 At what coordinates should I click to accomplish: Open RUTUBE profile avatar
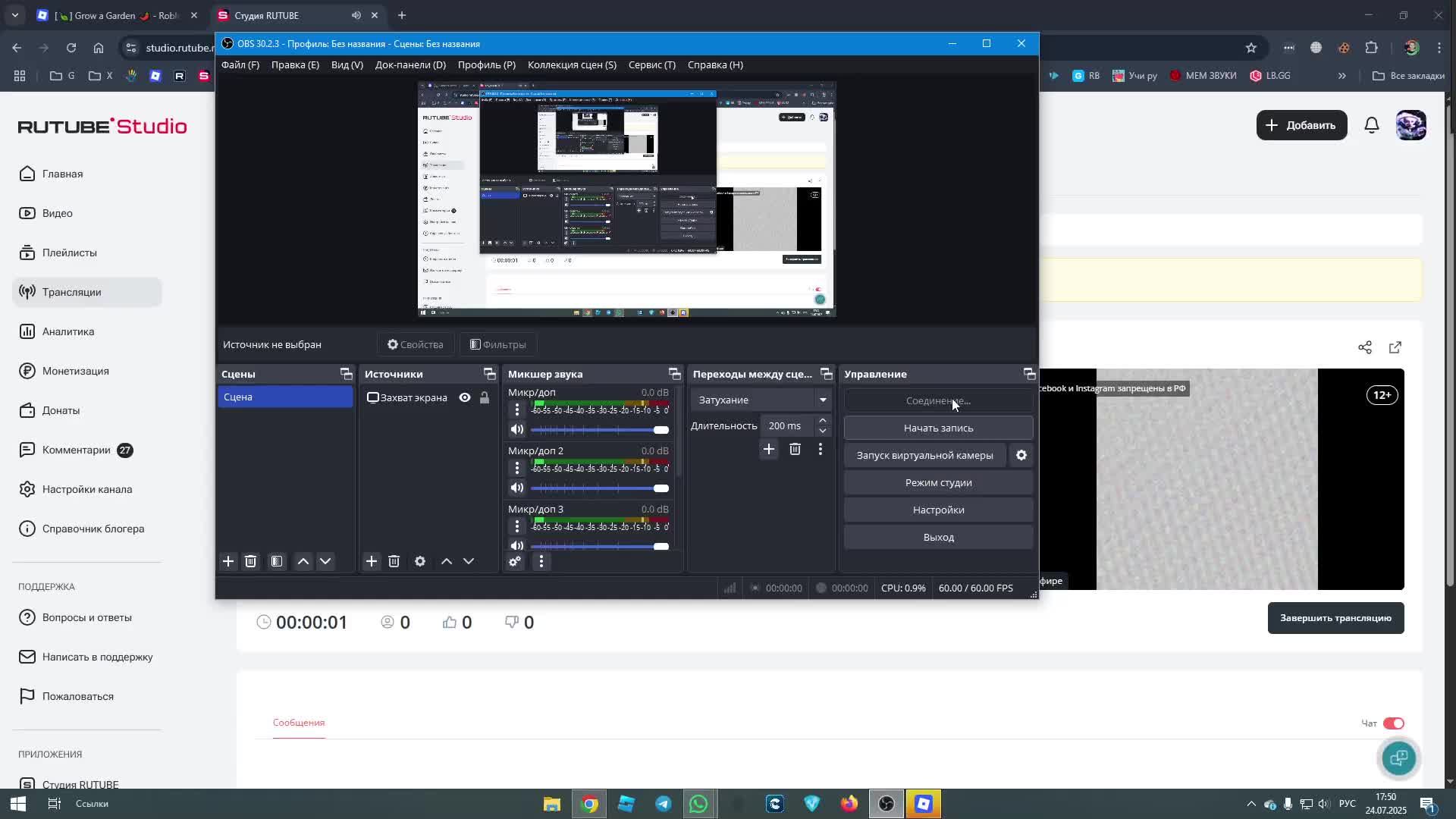click(1410, 125)
